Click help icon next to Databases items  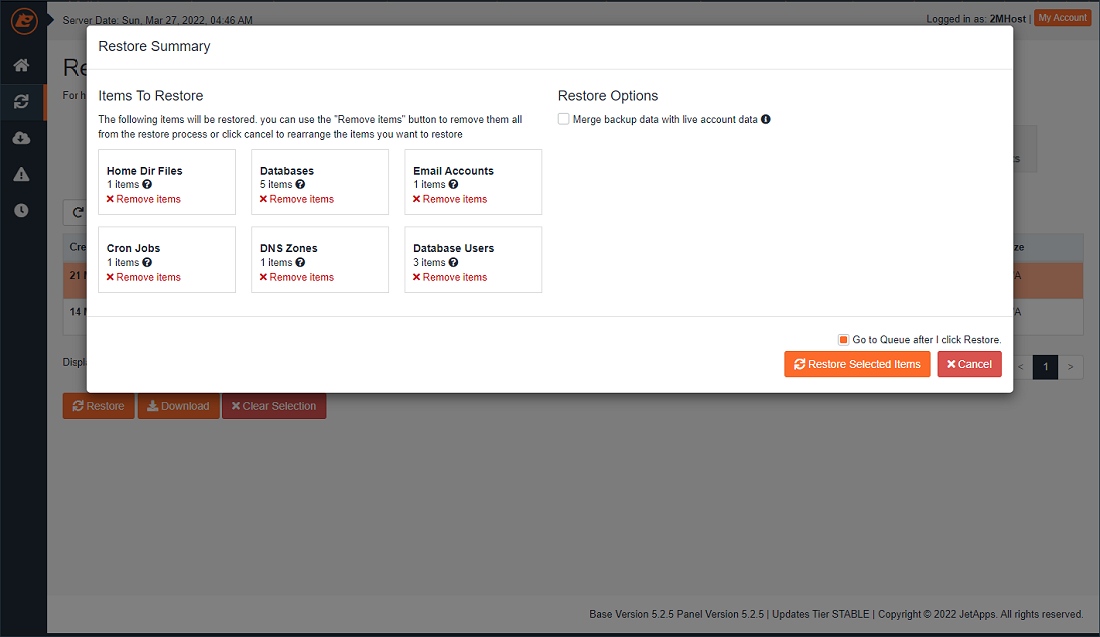click(x=300, y=185)
